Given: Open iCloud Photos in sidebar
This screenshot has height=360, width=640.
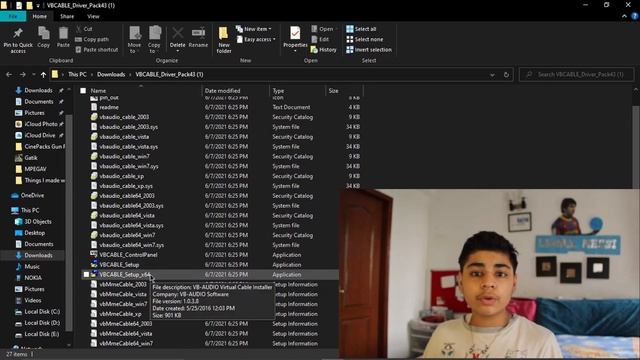Looking at the screenshot, I should pyautogui.click(x=40, y=124).
